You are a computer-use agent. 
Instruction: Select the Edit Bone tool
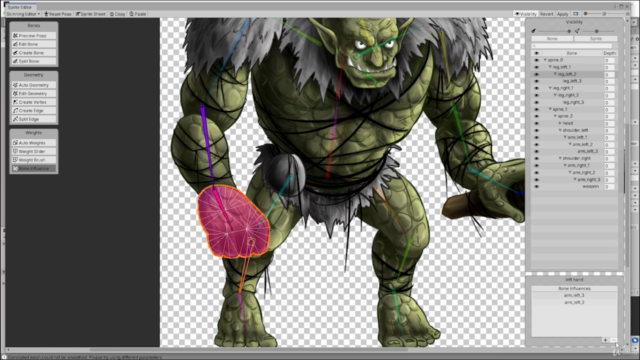tap(33, 44)
